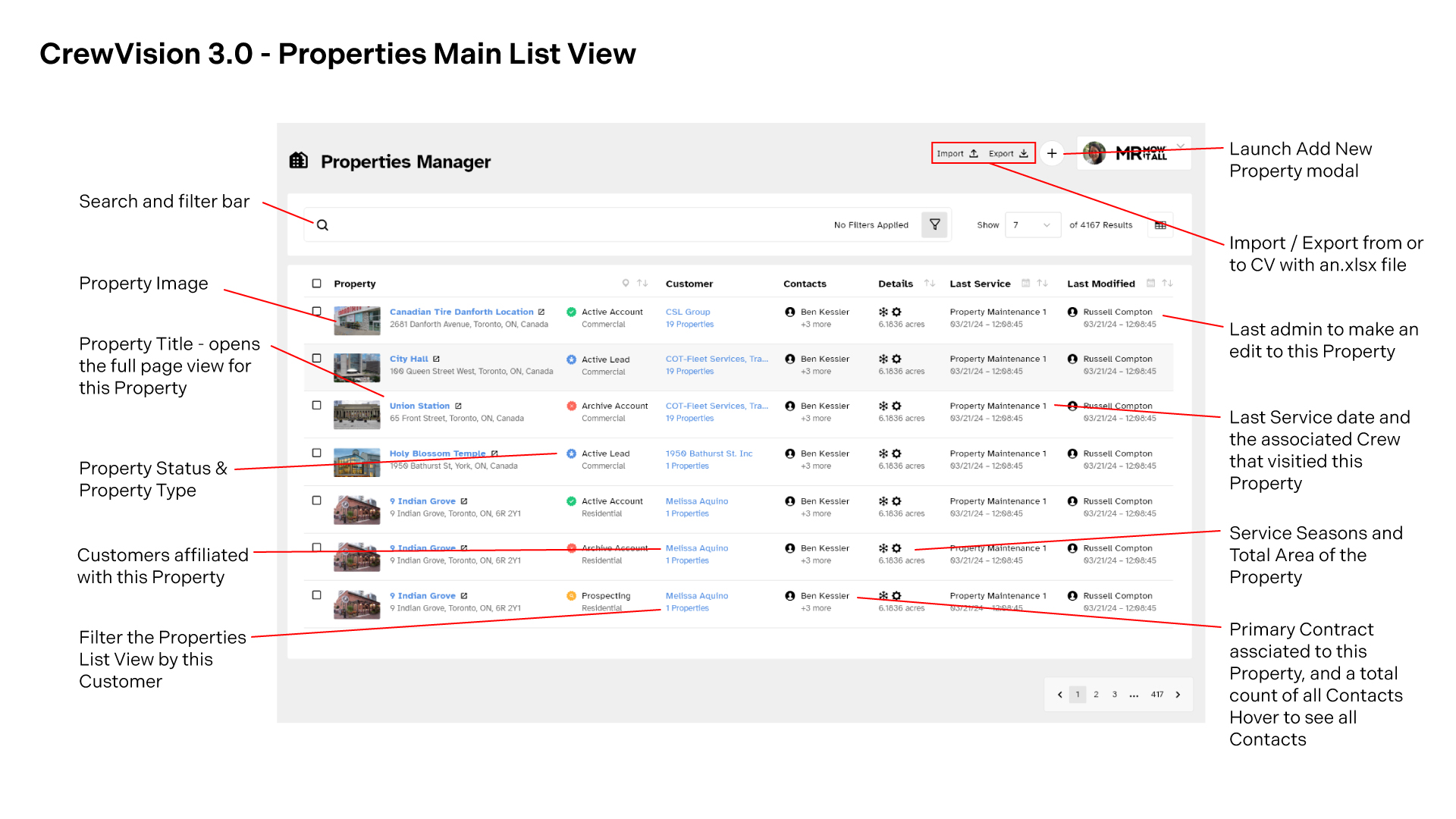Image resolution: width=1456 pixels, height=819 pixels.
Task: Open City Hall external link icon
Action: (437, 359)
